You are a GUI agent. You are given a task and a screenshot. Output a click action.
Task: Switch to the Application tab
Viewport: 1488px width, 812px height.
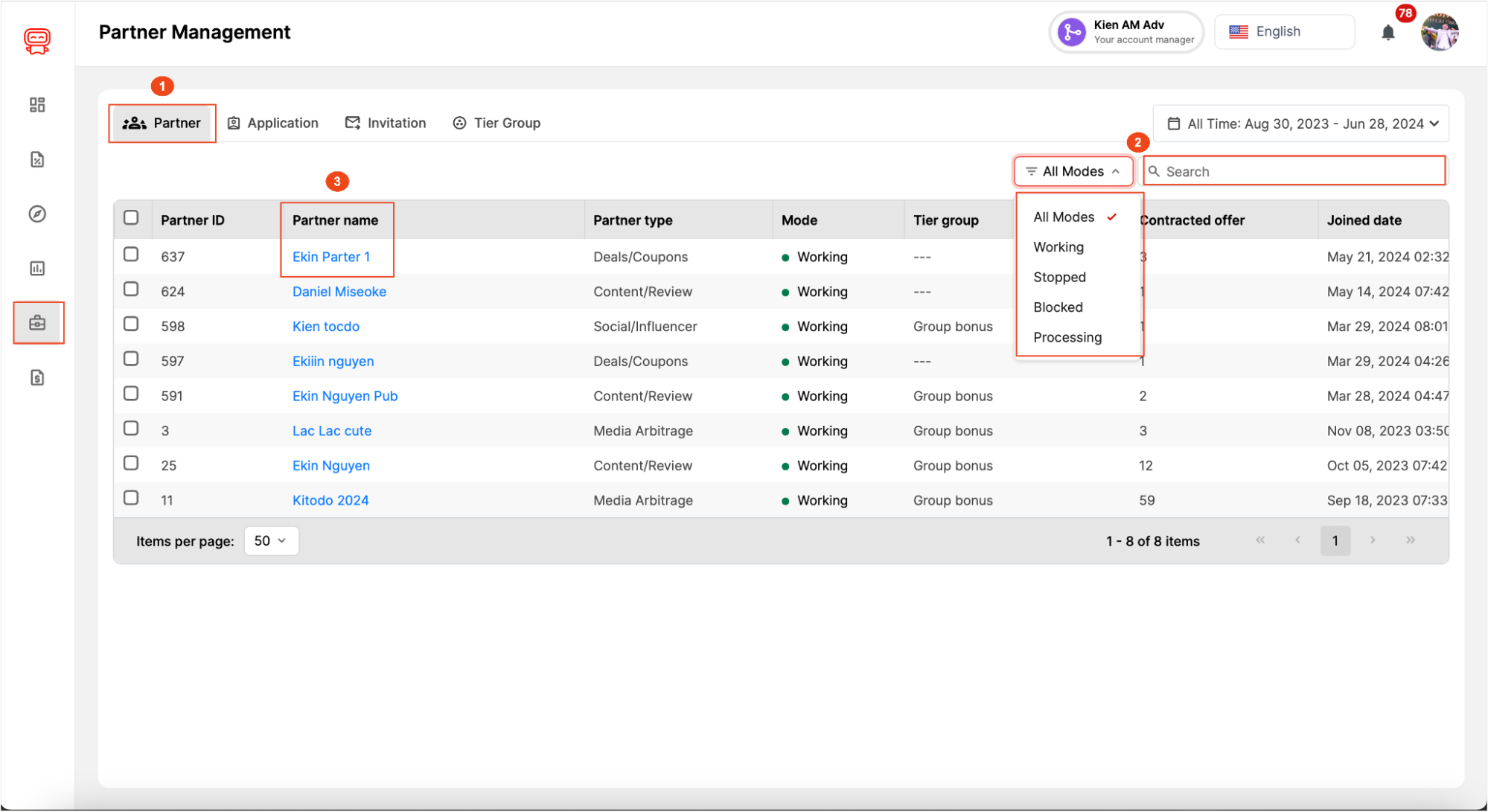click(272, 123)
